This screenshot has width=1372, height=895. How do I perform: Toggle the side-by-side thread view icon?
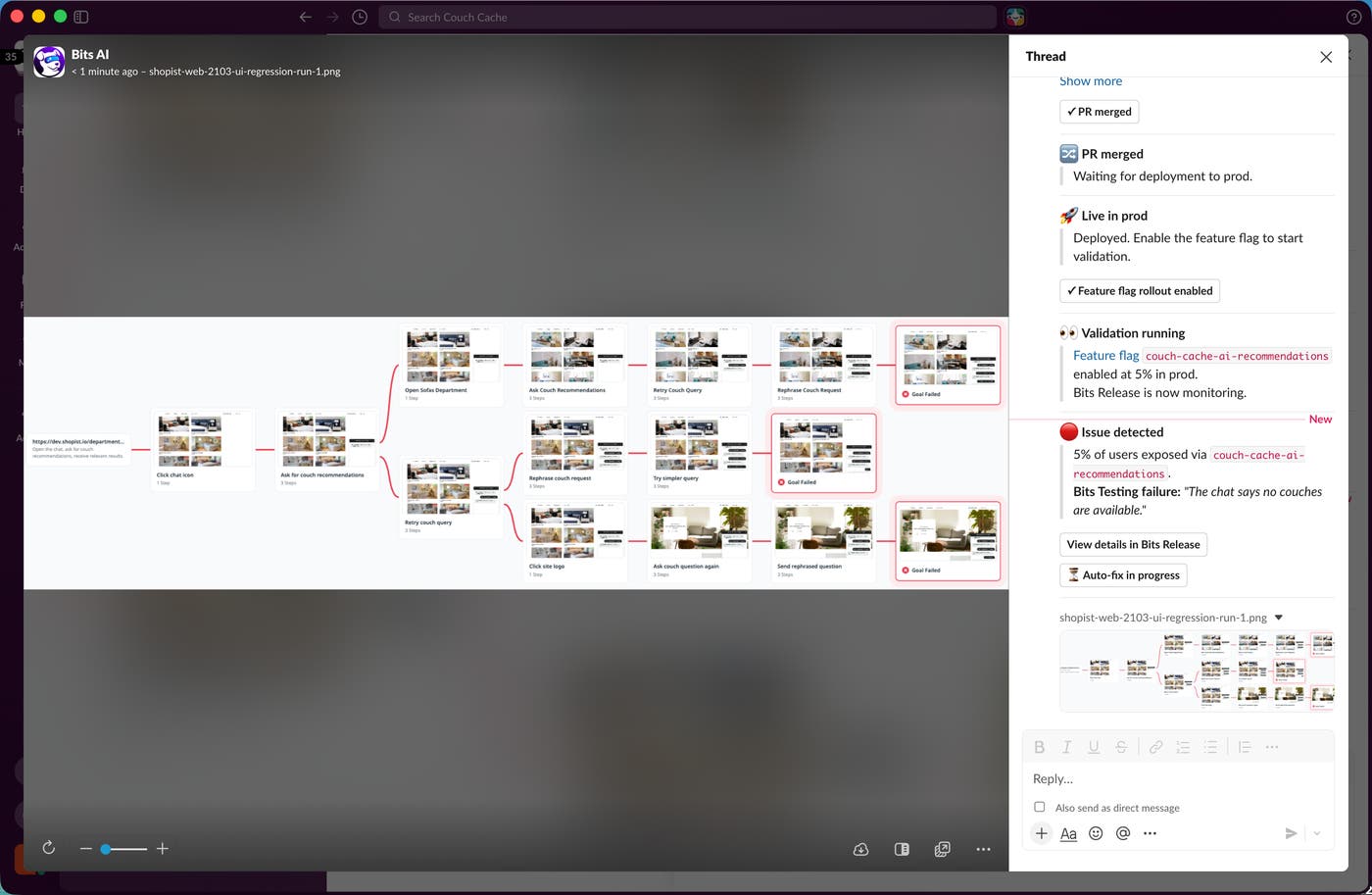click(902, 849)
